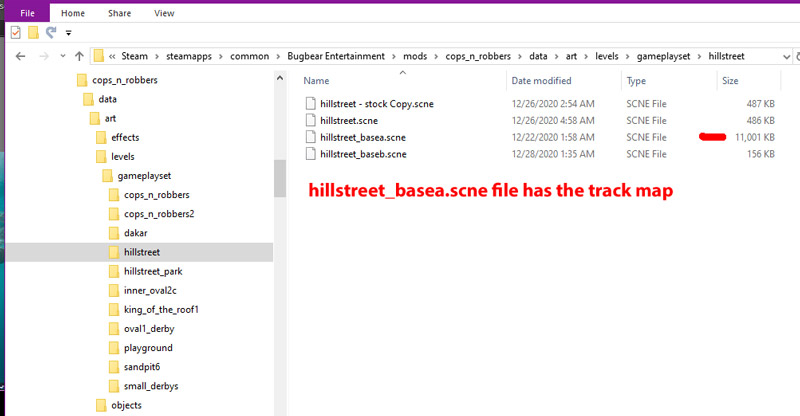Click the hillstreet_baseb.scne file icon
This screenshot has width=800, height=416.
pos(311,154)
